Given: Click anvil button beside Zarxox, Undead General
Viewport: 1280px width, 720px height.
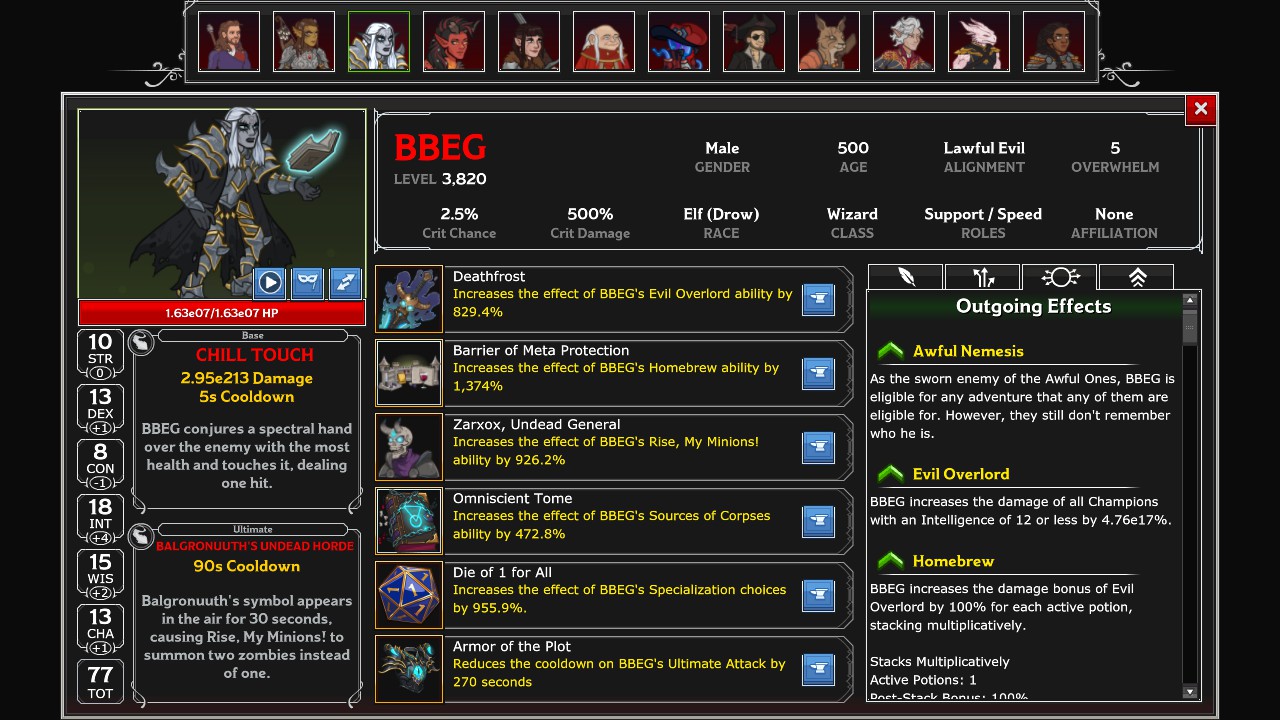Looking at the screenshot, I should click(818, 447).
